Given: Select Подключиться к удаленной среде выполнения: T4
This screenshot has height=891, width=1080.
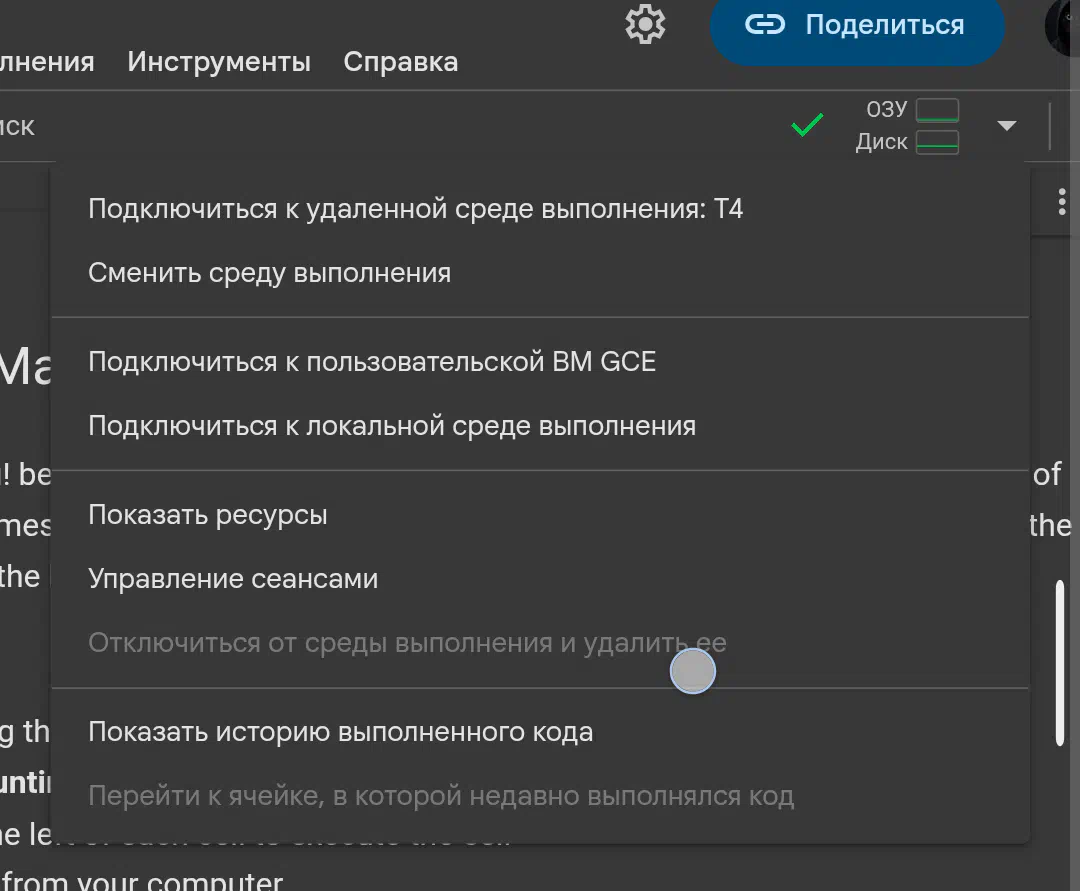Looking at the screenshot, I should 416,209.
